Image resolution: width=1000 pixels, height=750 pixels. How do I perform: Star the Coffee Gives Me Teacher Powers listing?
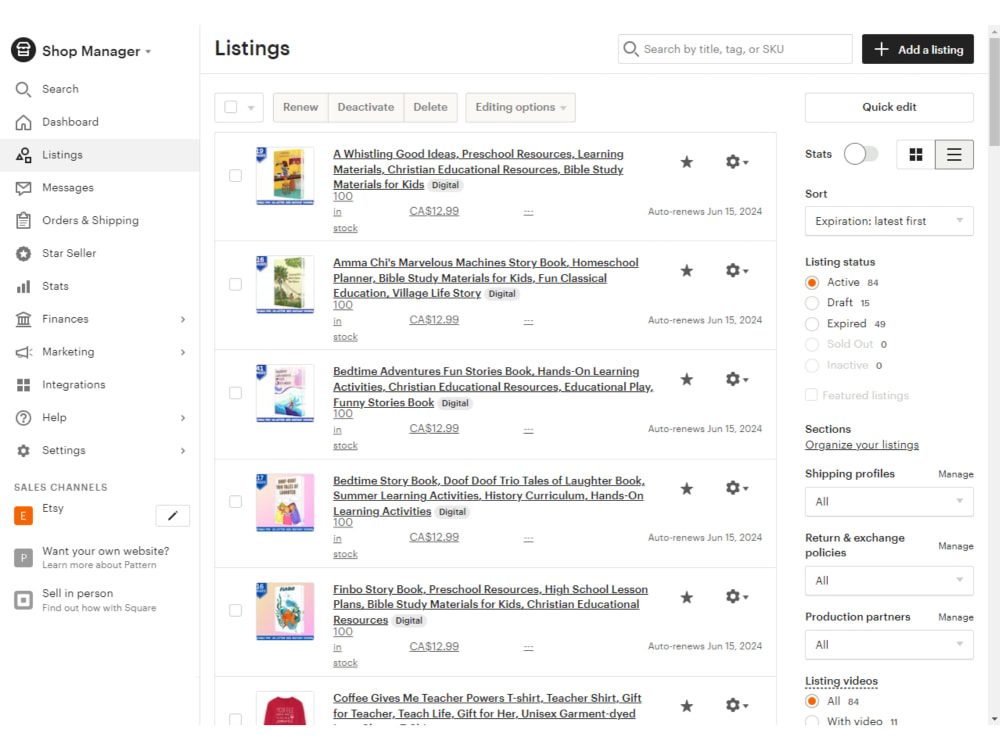[x=686, y=706]
